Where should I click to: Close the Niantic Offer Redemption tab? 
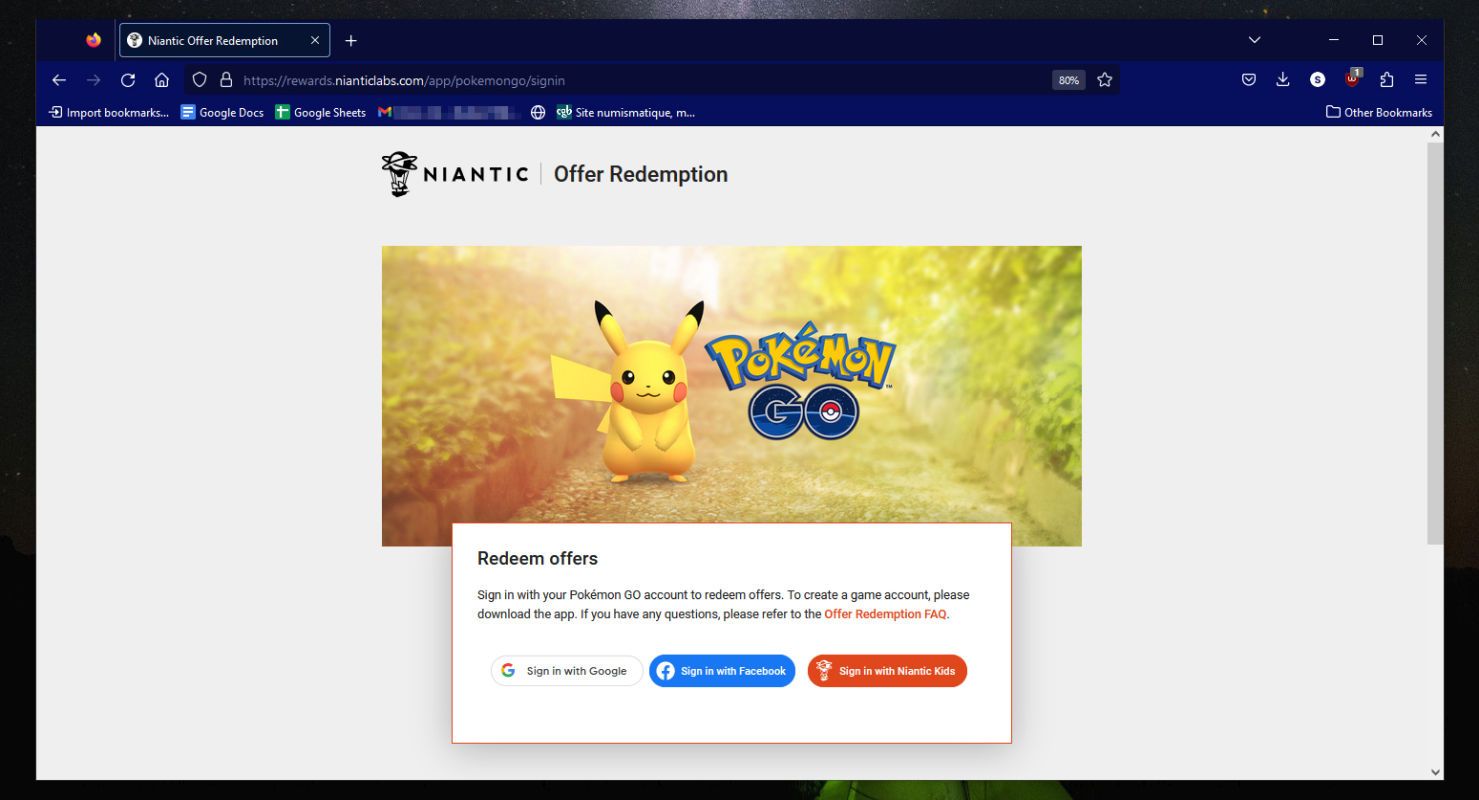[x=314, y=41]
